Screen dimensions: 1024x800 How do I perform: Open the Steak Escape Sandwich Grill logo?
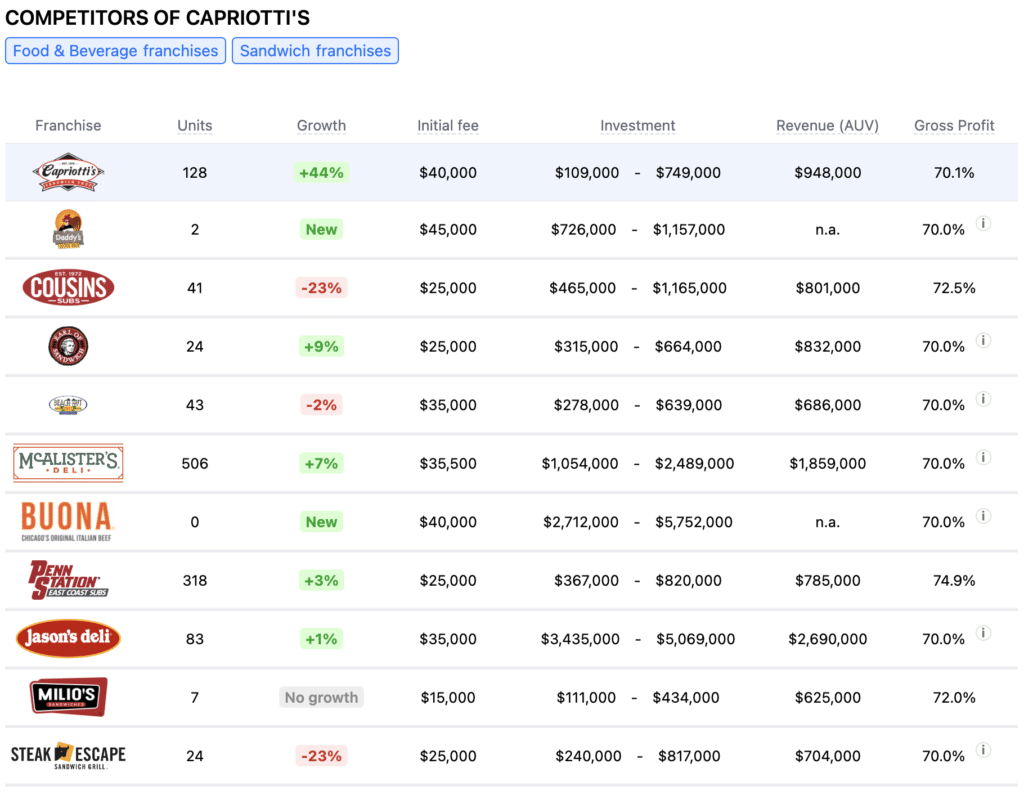tap(68, 756)
